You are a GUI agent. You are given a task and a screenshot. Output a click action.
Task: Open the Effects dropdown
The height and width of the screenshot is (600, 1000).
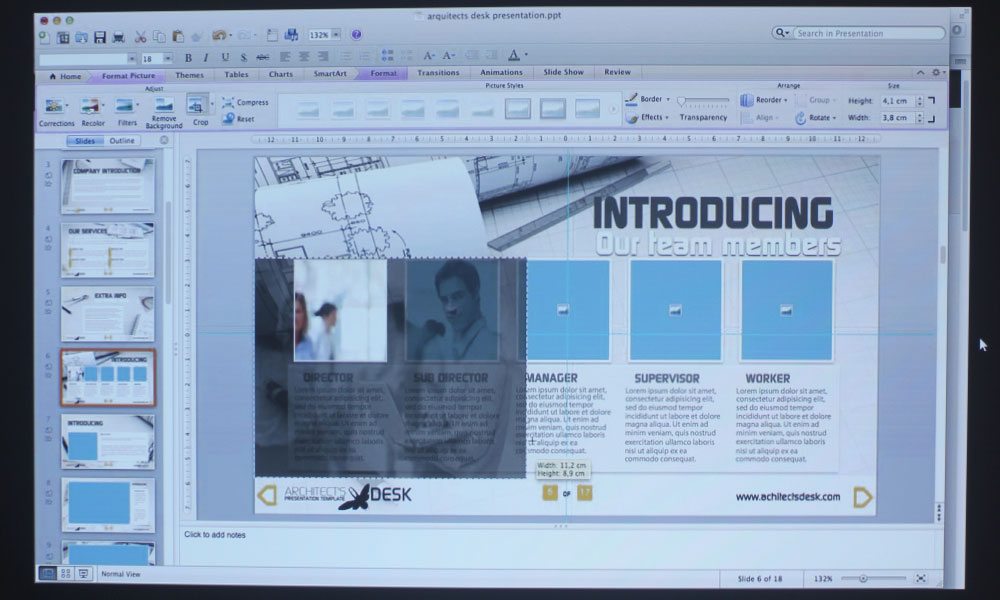click(x=647, y=117)
